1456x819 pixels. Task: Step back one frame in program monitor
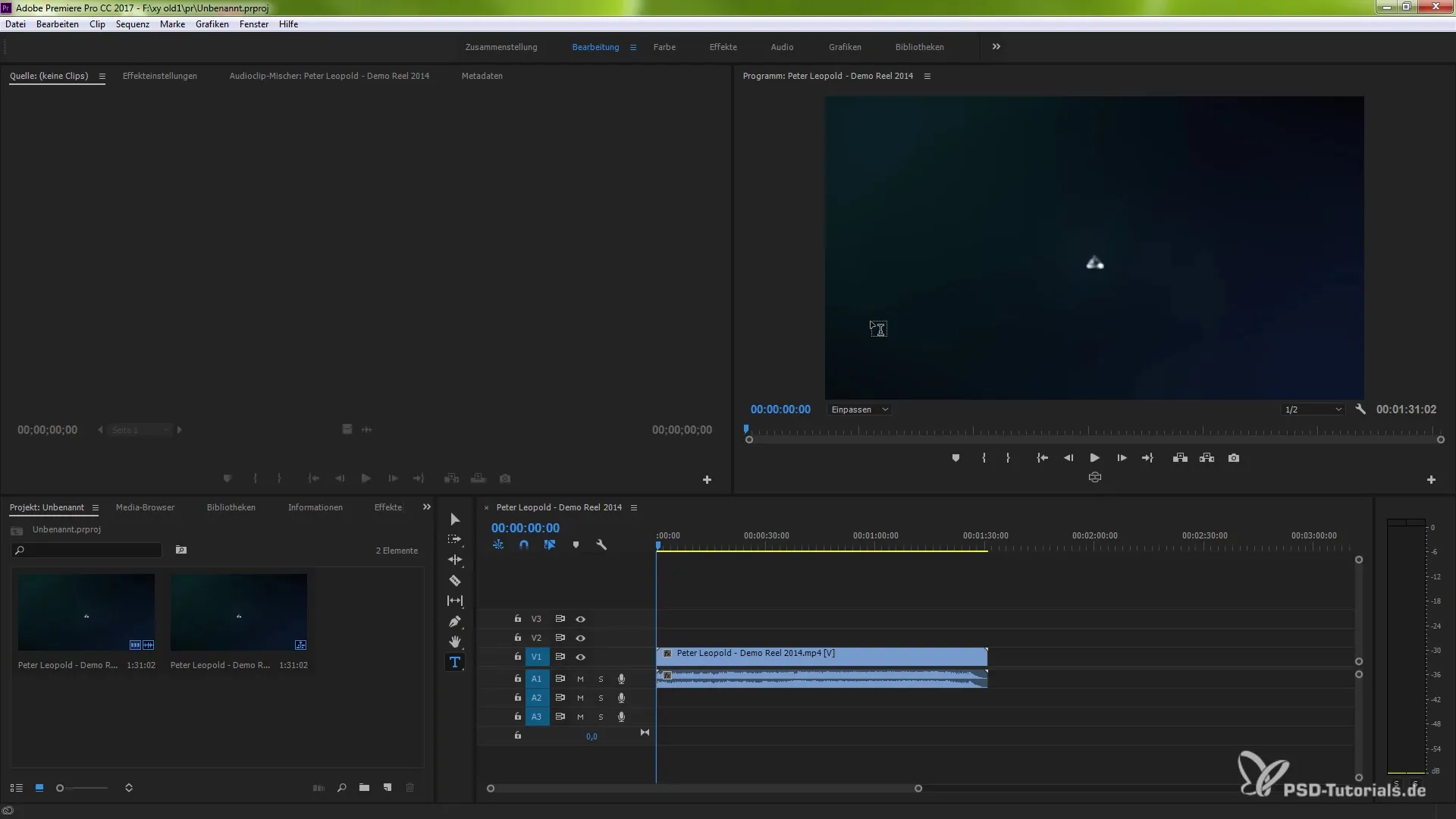click(x=1068, y=458)
